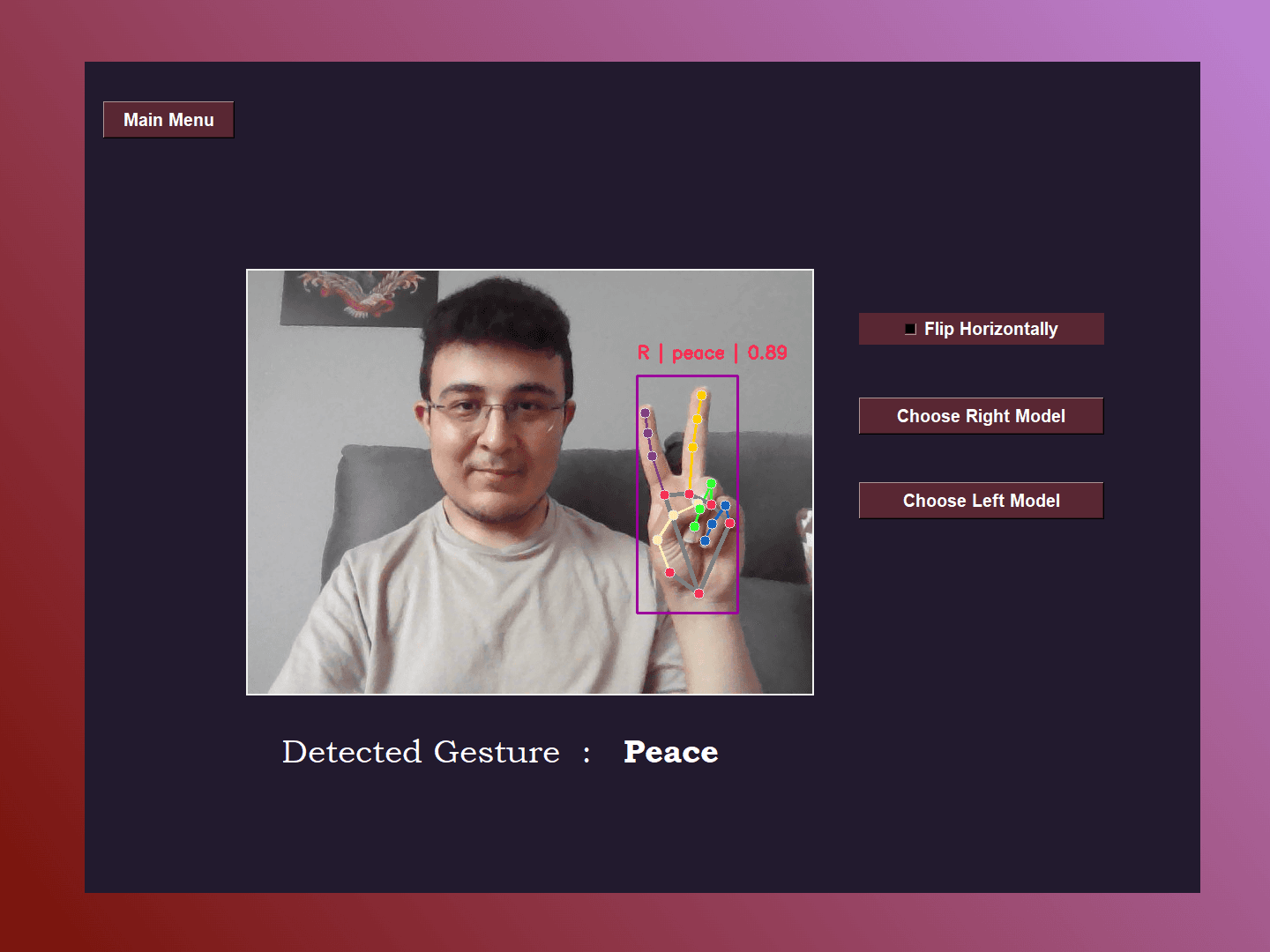Screen dimensions: 1270x952
Task: Click the webcam video preview
Action: tap(530, 482)
